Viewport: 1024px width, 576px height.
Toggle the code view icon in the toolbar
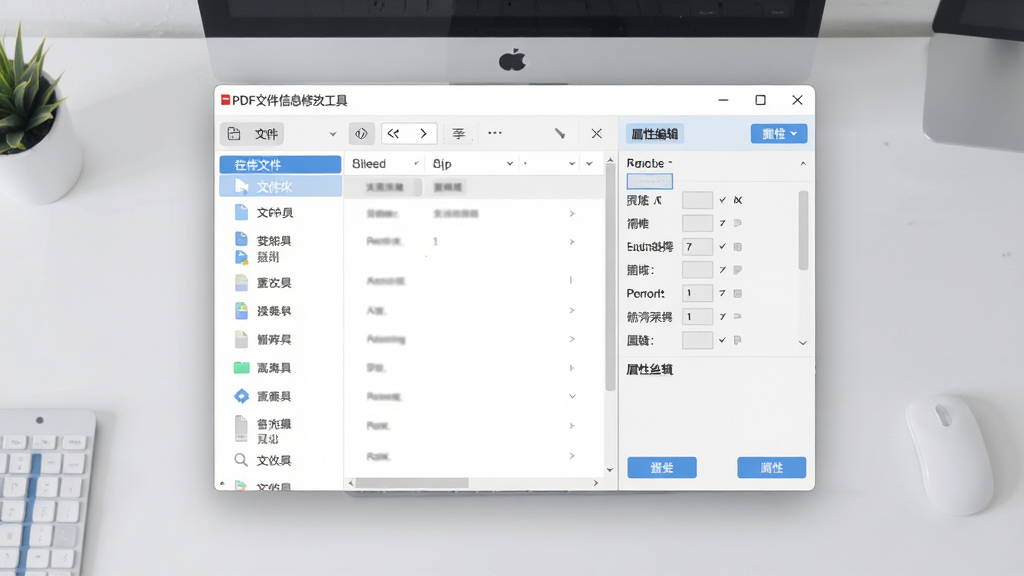(x=361, y=134)
